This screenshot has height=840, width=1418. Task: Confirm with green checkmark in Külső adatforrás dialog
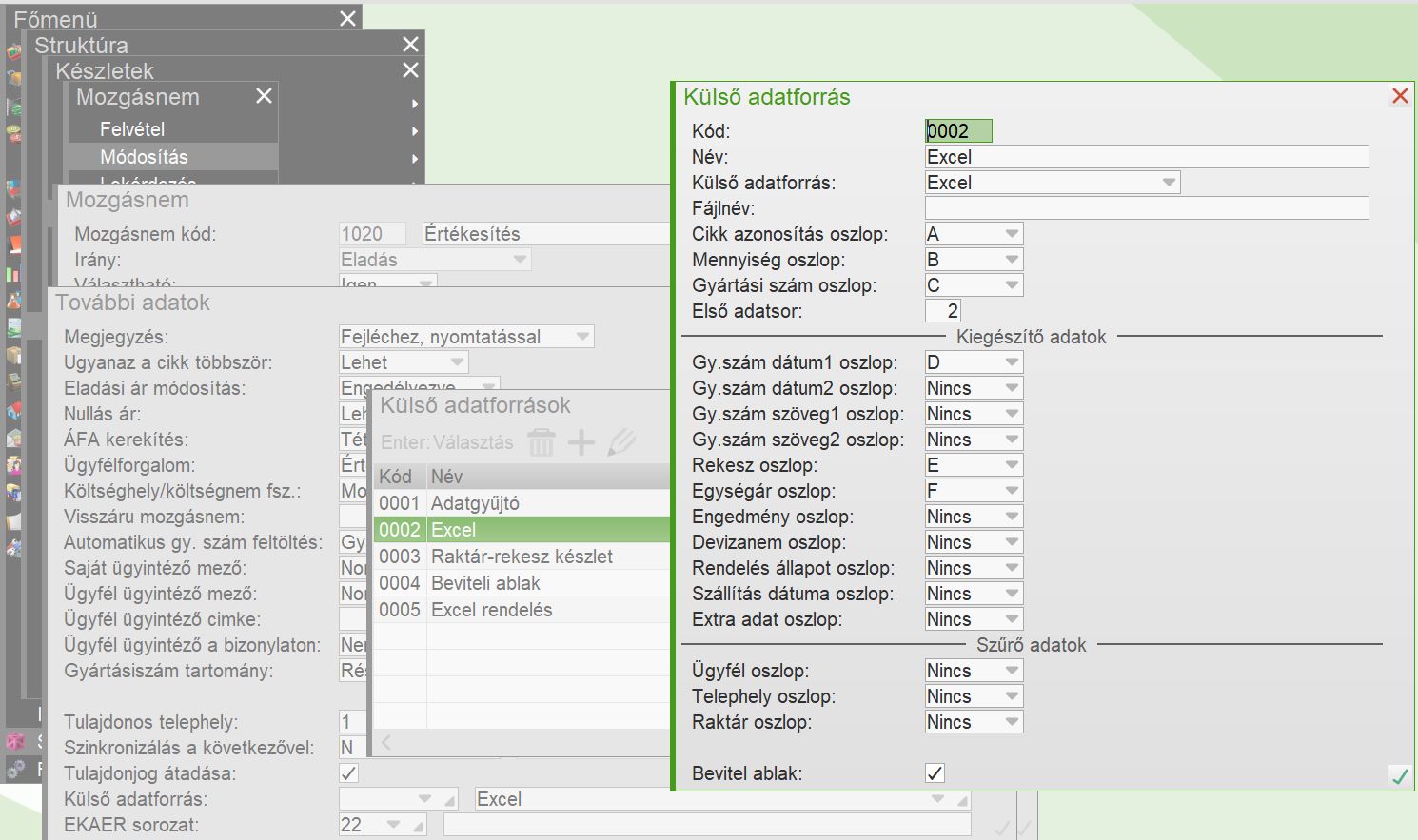pos(1400,776)
